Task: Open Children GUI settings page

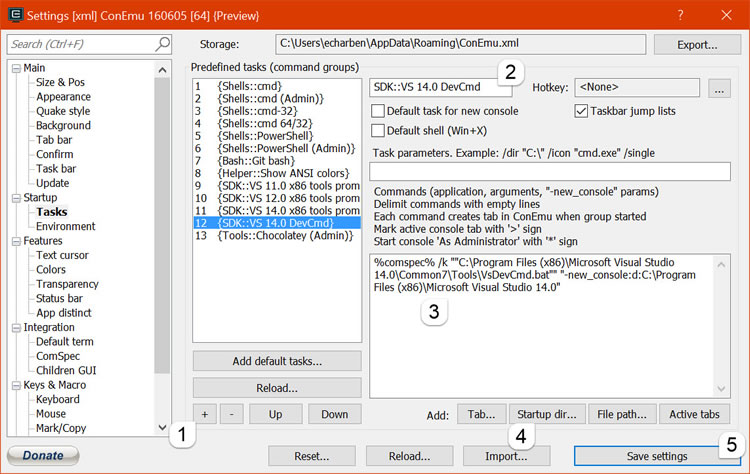Action: (x=66, y=371)
